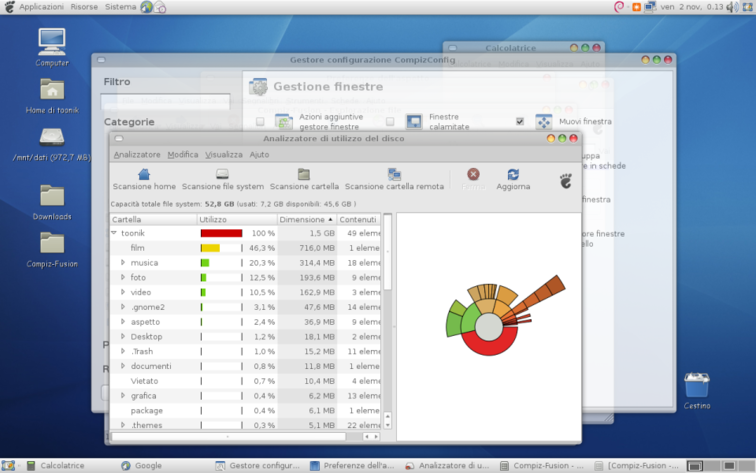Open Applicazioni menu in top panel
The image size is (756, 473).
(41, 7)
